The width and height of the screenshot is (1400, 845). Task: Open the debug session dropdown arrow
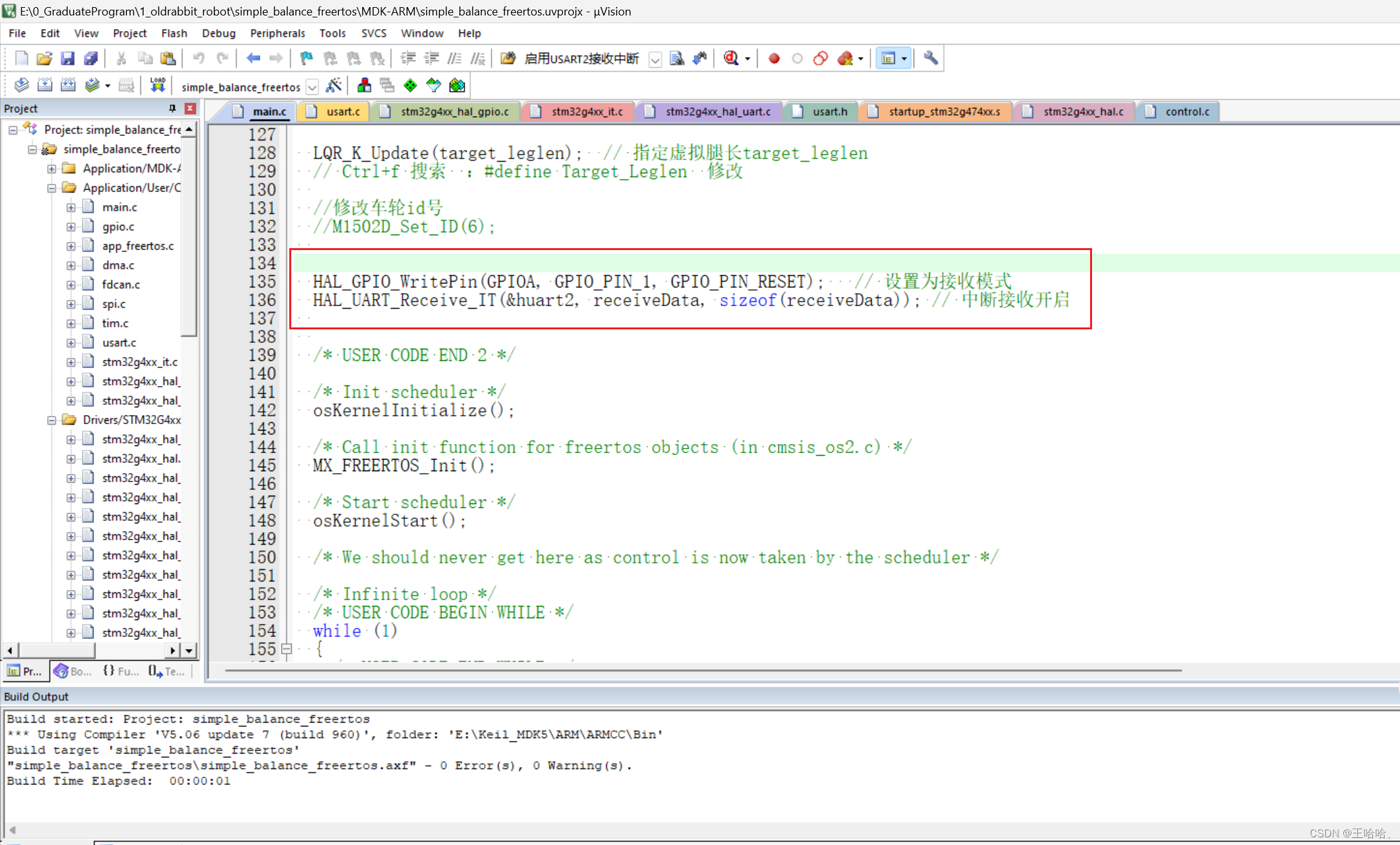pyautogui.click(x=747, y=59)
